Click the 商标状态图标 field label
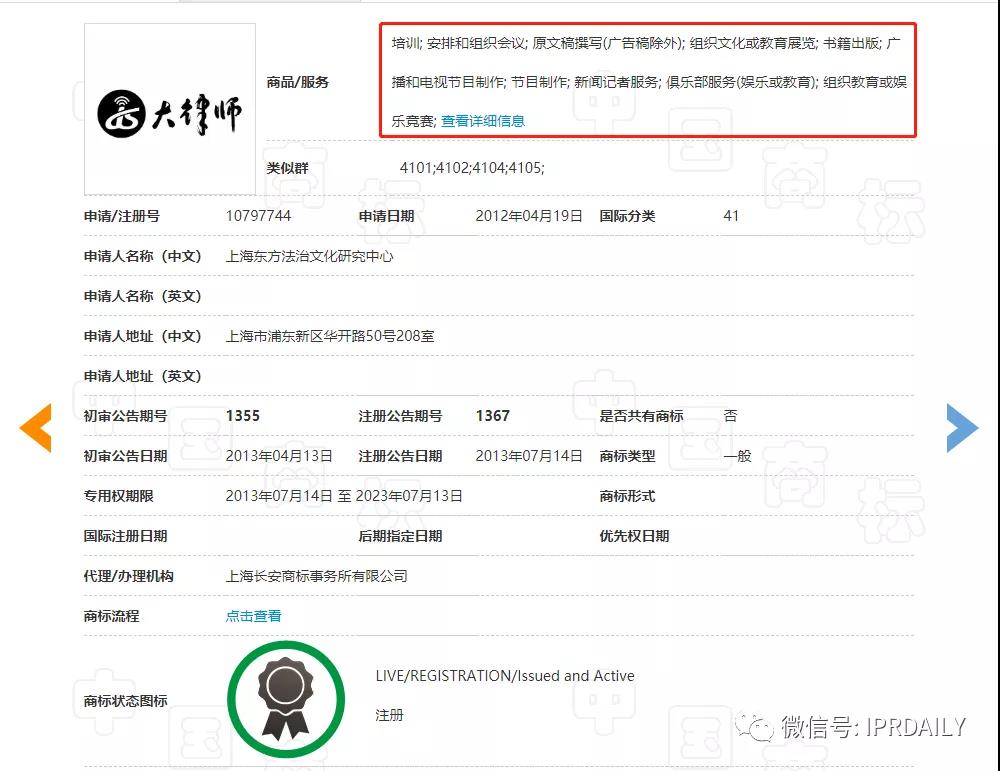The width and height of the screenshot is (1000, 771). pos(126,701)
